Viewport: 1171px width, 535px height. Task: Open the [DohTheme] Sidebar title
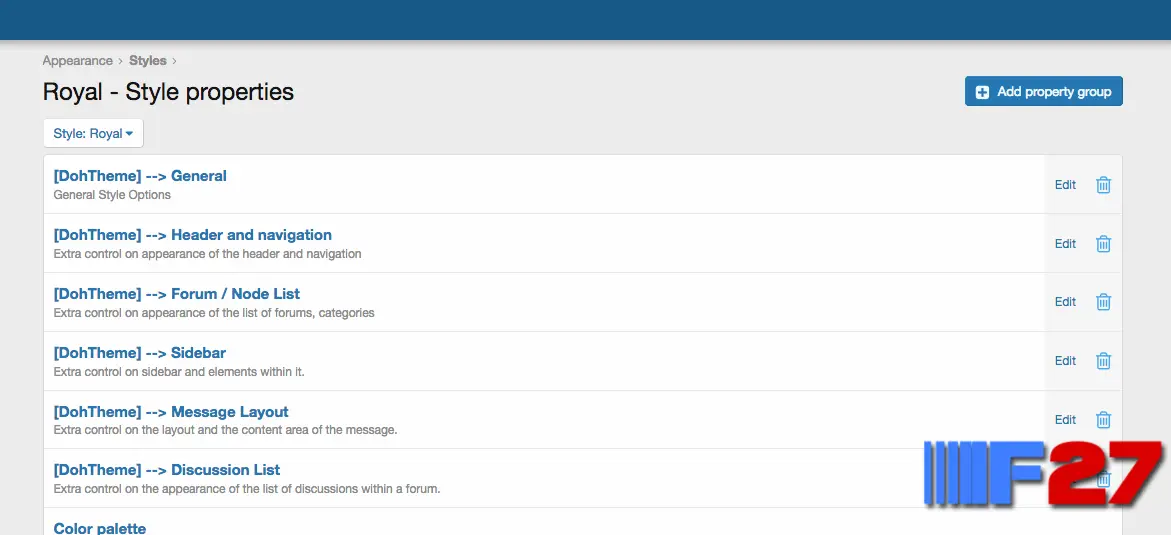139,353
